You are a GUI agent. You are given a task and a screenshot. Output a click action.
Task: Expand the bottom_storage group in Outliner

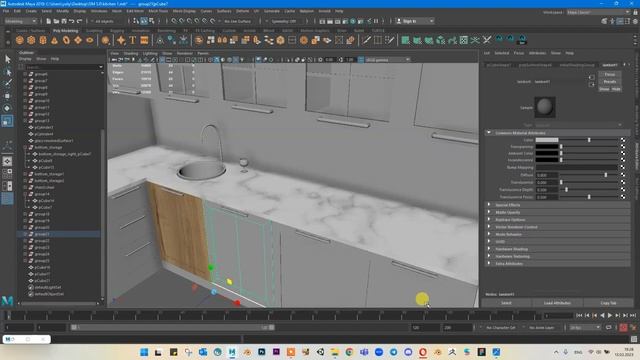pos(25,147)
